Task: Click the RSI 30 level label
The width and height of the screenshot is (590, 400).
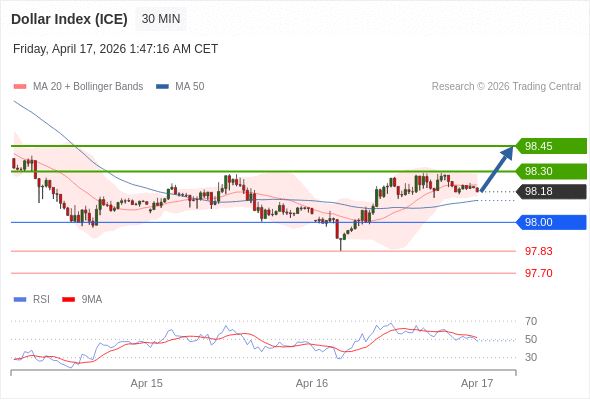Action: (x=531, y=357)
